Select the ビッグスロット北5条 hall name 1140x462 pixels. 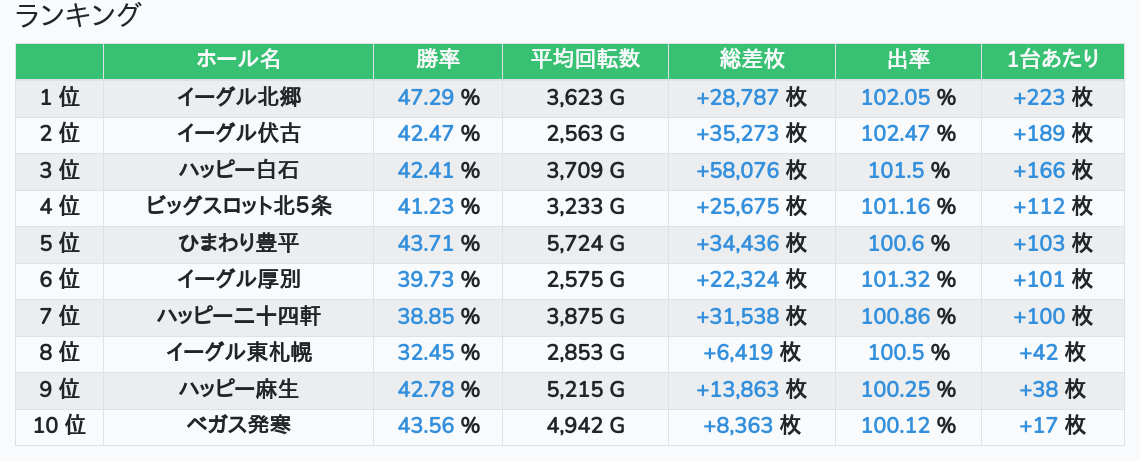[238, 207]
